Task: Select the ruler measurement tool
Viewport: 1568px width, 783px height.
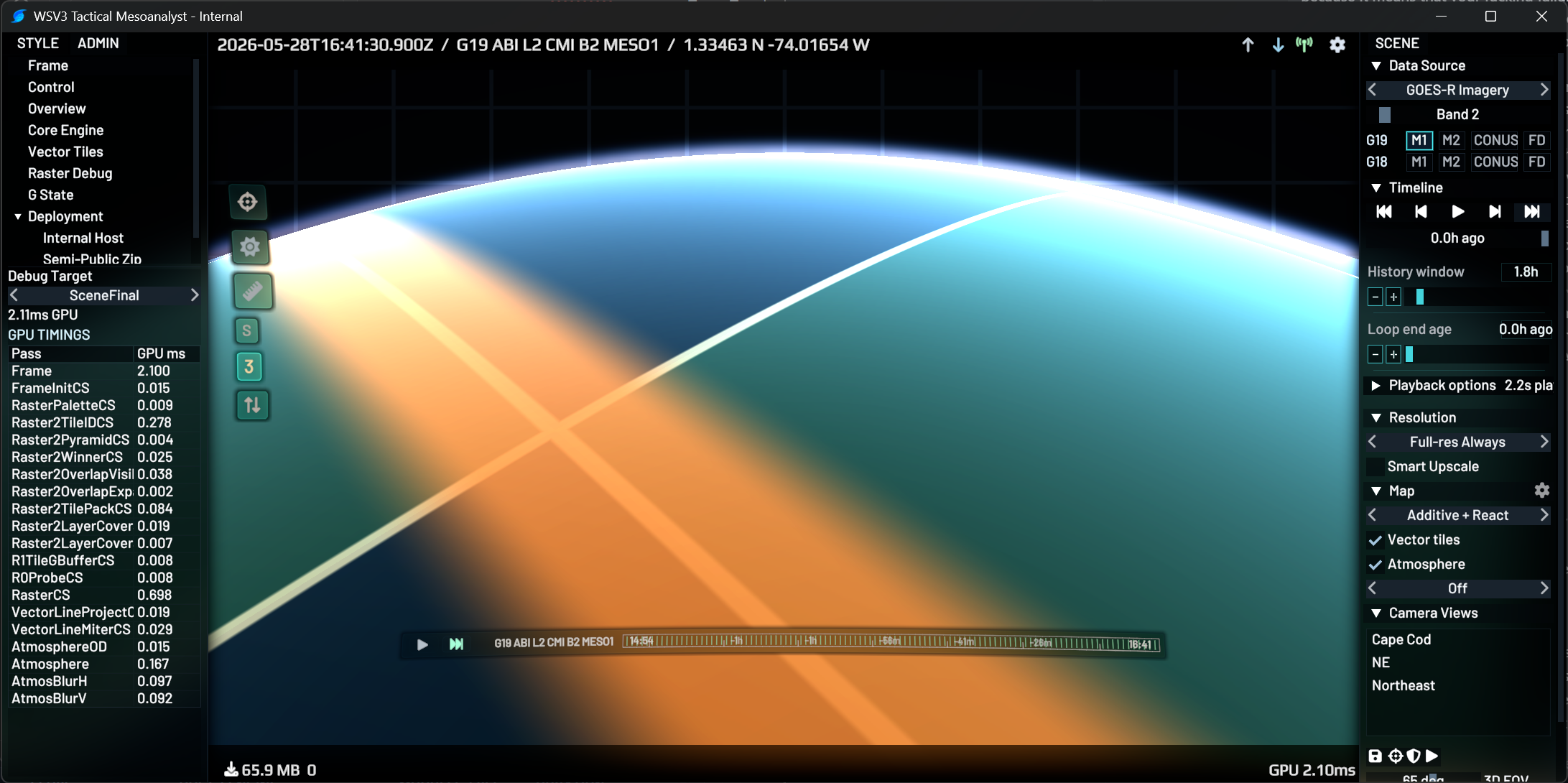Action: click(253, 291)
